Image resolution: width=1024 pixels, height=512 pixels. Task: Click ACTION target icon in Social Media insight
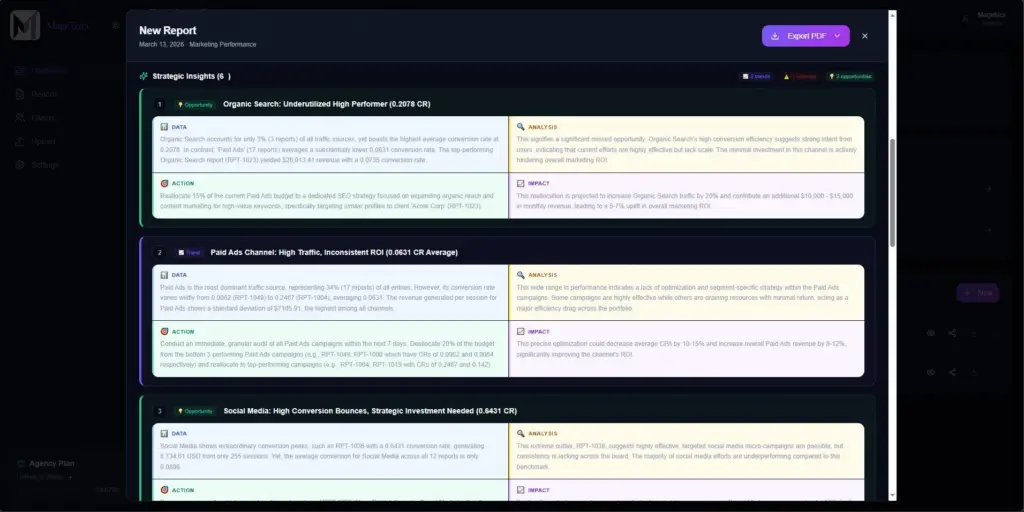tap(165, 490)
